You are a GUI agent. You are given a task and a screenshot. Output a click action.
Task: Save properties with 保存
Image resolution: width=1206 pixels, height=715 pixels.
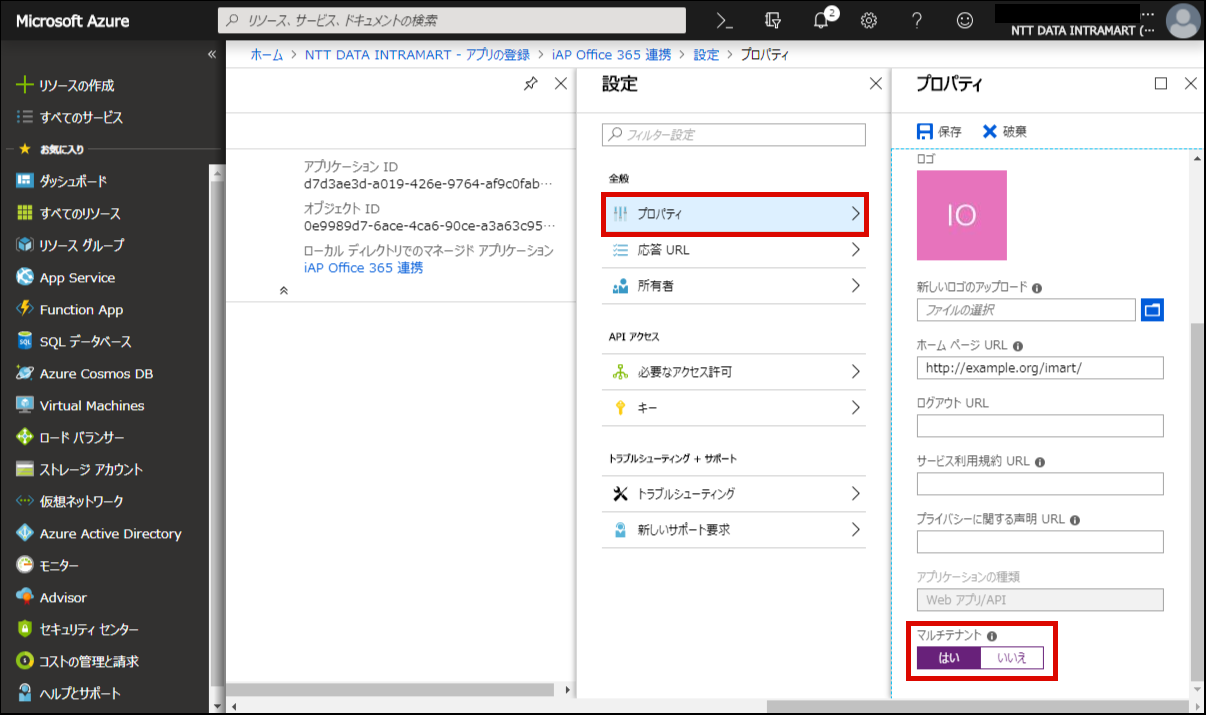pos(939,131)
